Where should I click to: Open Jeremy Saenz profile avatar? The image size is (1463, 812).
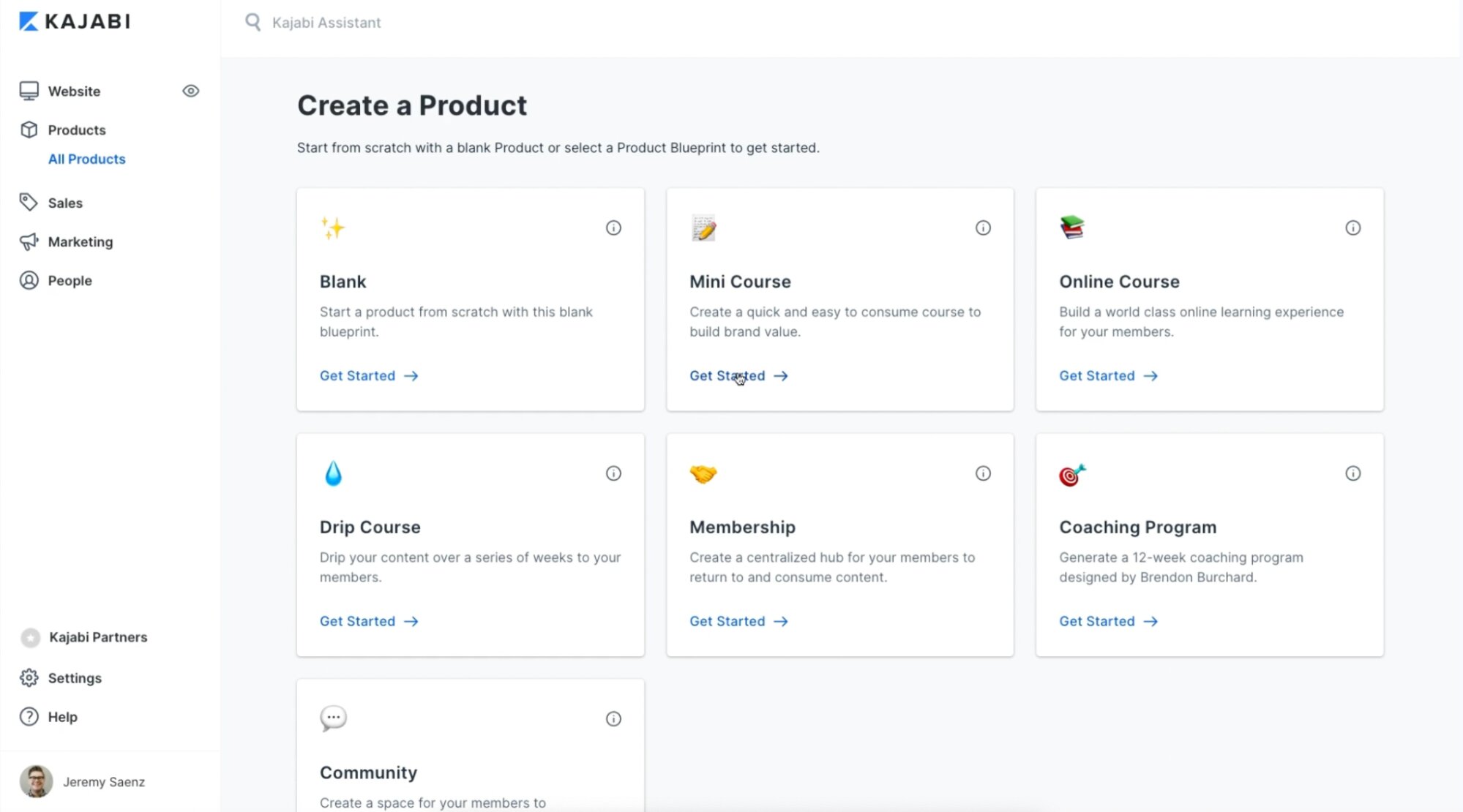click(36, 781)
